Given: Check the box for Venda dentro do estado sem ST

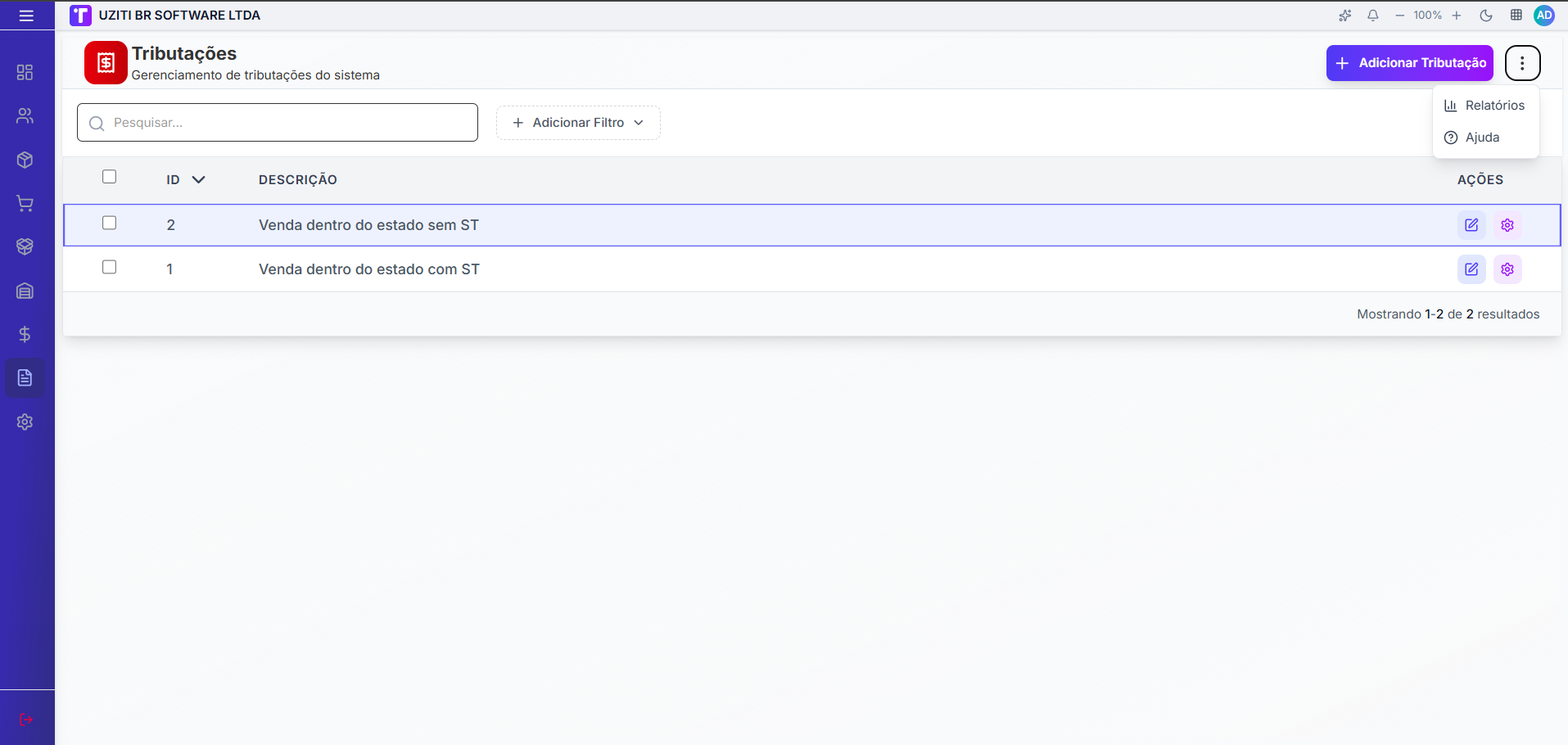Looking at the screenshot, I should click(x=109, y=223).
